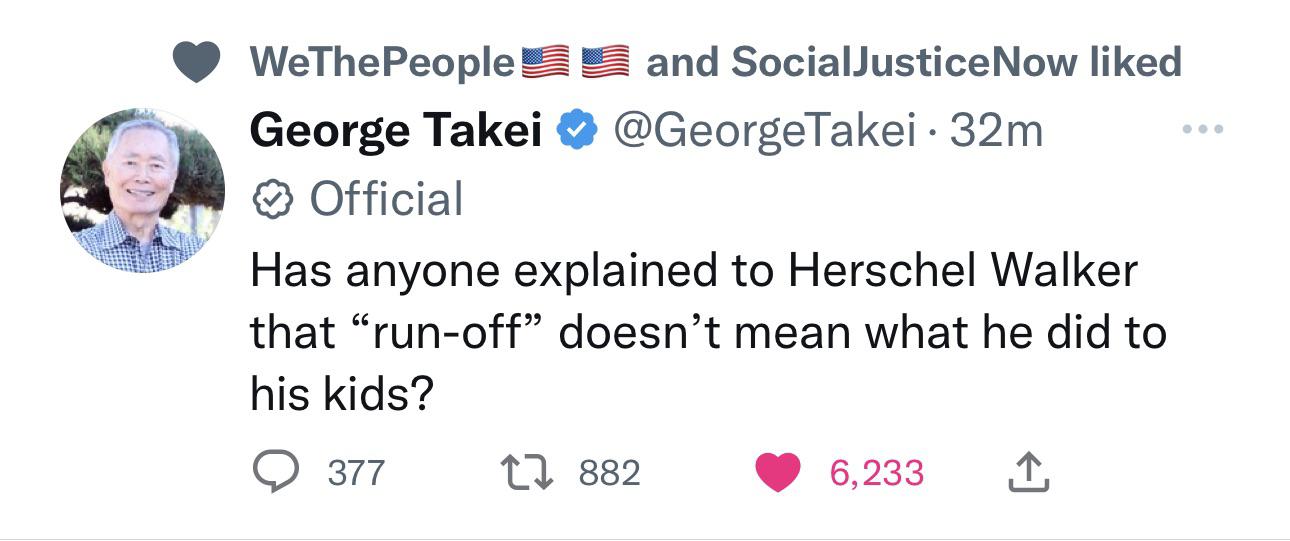Click the Official label text
This screenshot has height=541, width=1290.
pyautogui.click(x=386, y=199)
